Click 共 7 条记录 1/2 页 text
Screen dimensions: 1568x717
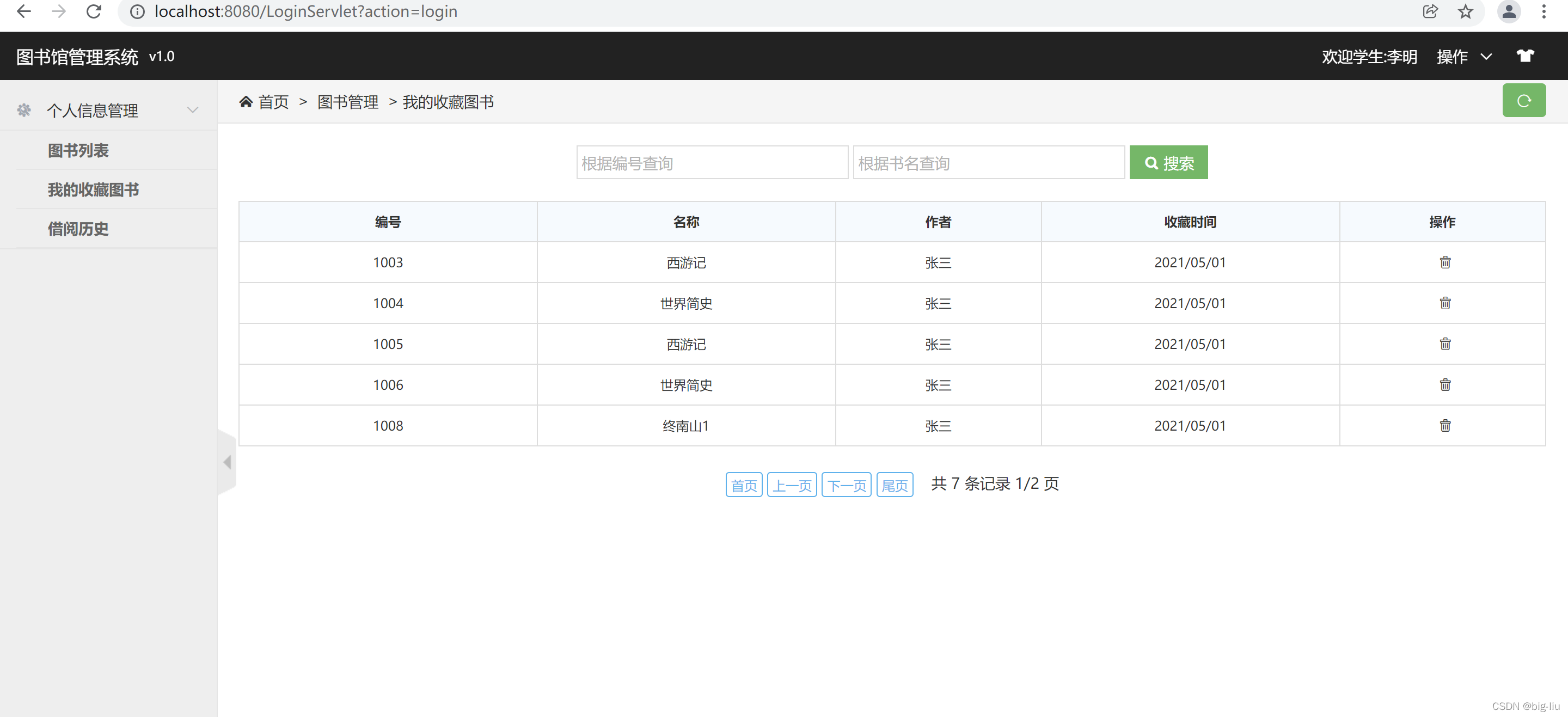tap(995, 483)
